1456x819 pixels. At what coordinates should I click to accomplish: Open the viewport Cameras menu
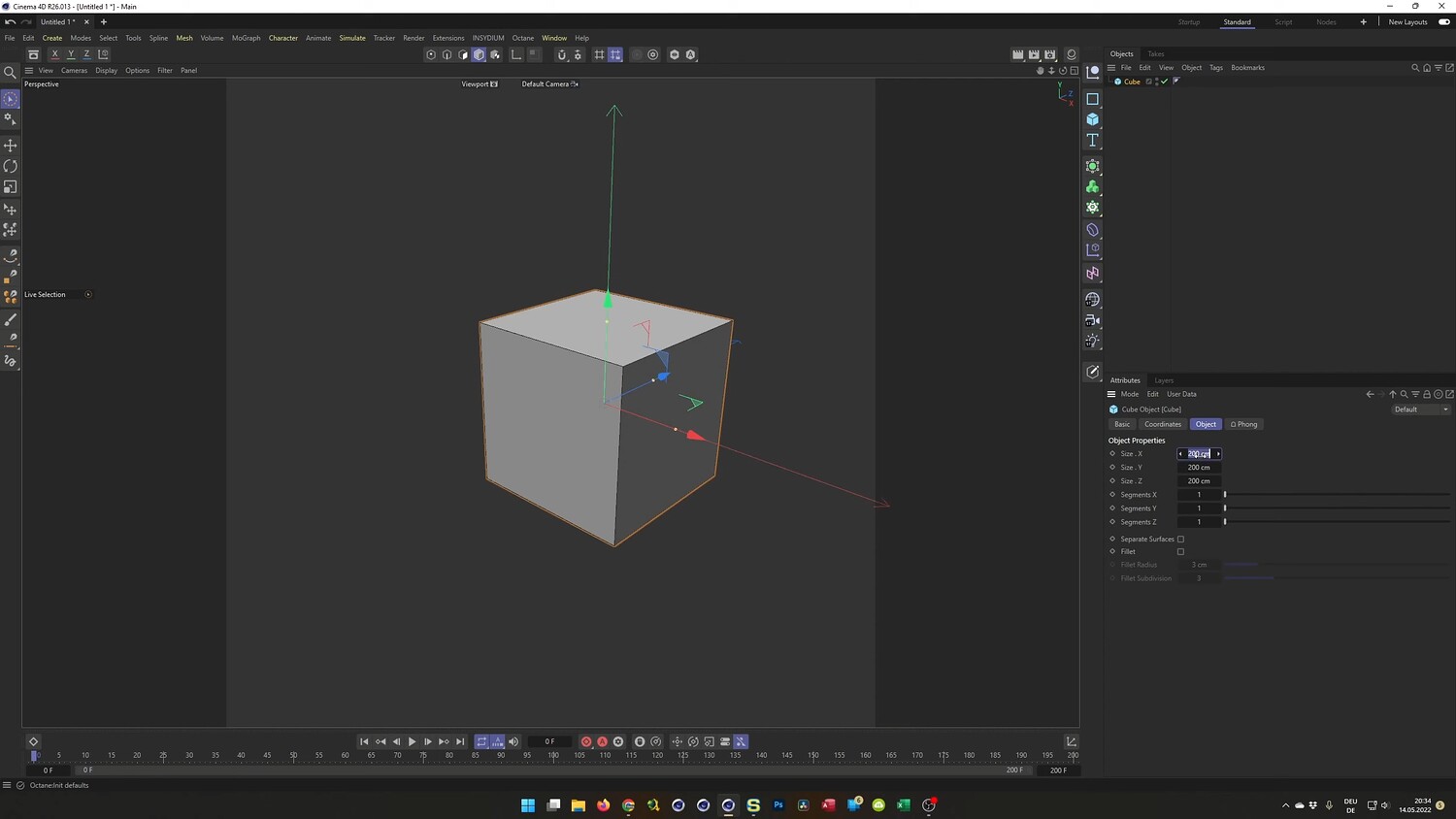point(74,71)
